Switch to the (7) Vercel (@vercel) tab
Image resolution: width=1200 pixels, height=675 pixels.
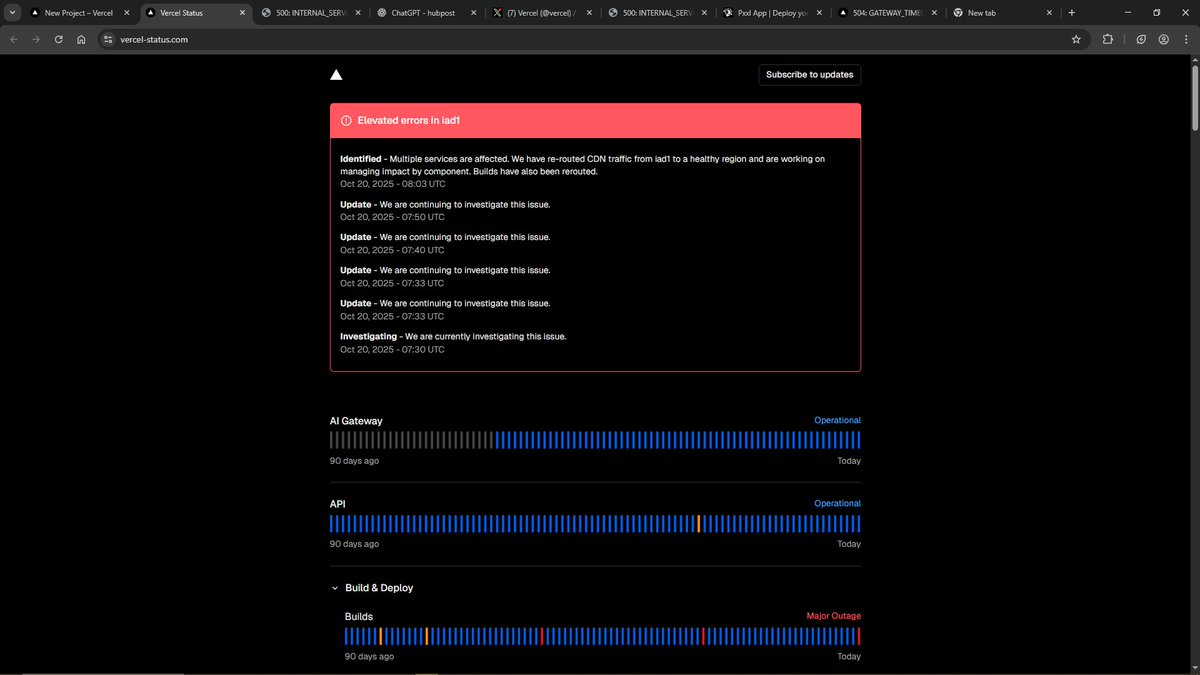click(541, 13)
